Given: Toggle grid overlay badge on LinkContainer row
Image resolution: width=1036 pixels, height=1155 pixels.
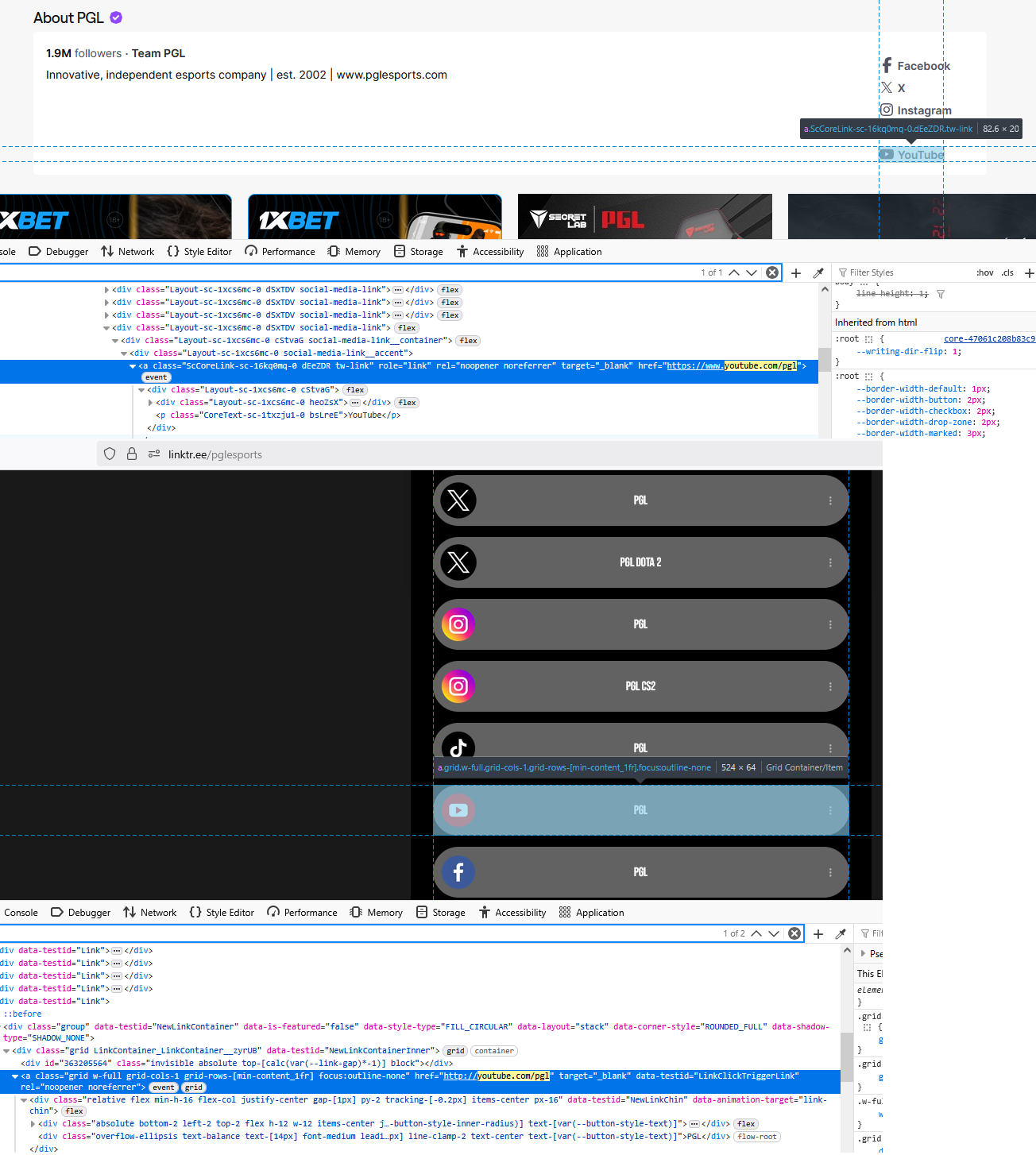Looking at the screenshot, I should click(456, 1051).
